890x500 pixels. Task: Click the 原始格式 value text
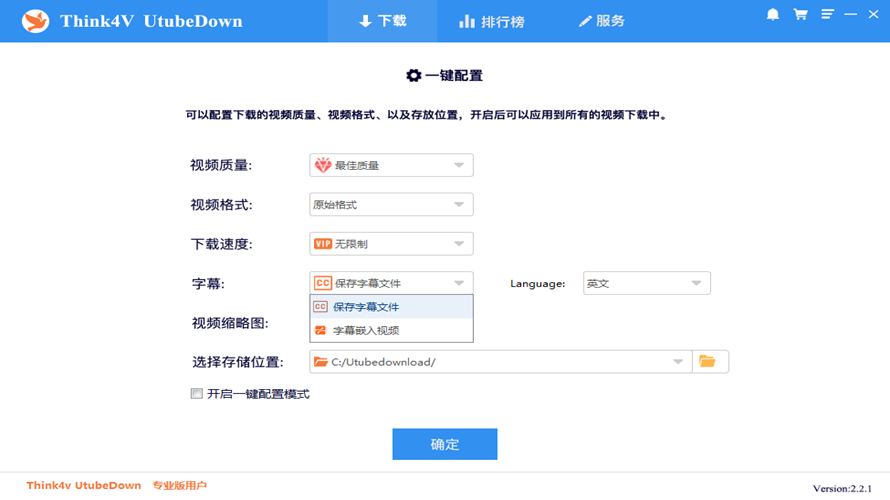(x=335, y=205)
